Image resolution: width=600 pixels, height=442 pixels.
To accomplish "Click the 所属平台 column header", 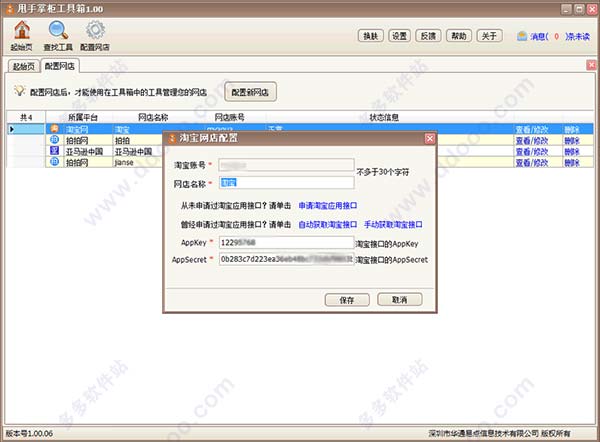I will tap(83, 117).
